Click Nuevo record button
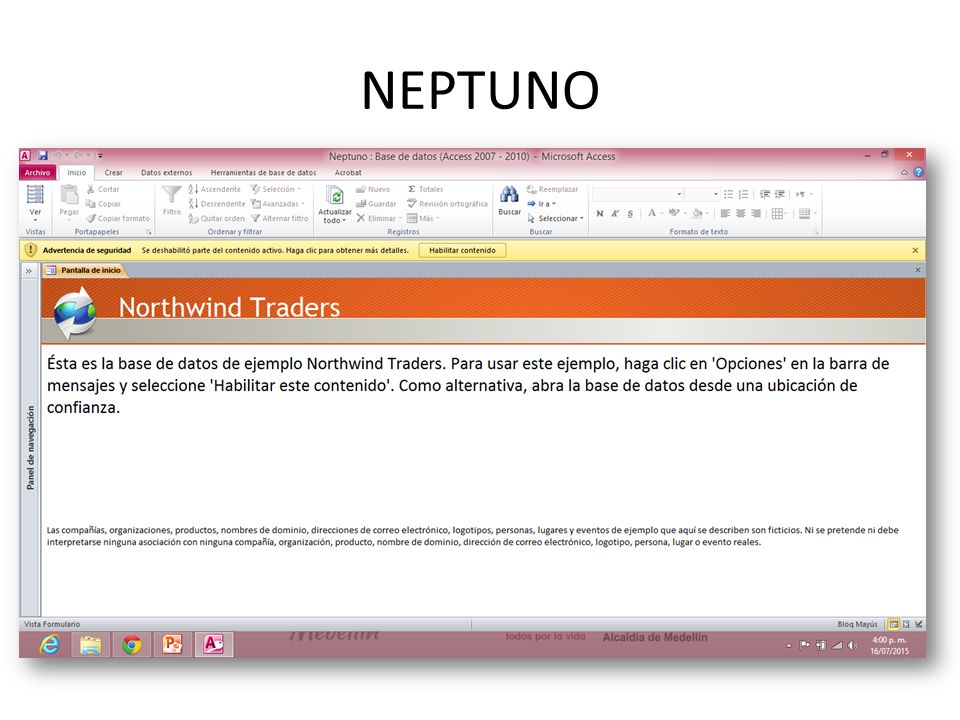The height and width of the screenshot is (720, 960). (373, 189)
